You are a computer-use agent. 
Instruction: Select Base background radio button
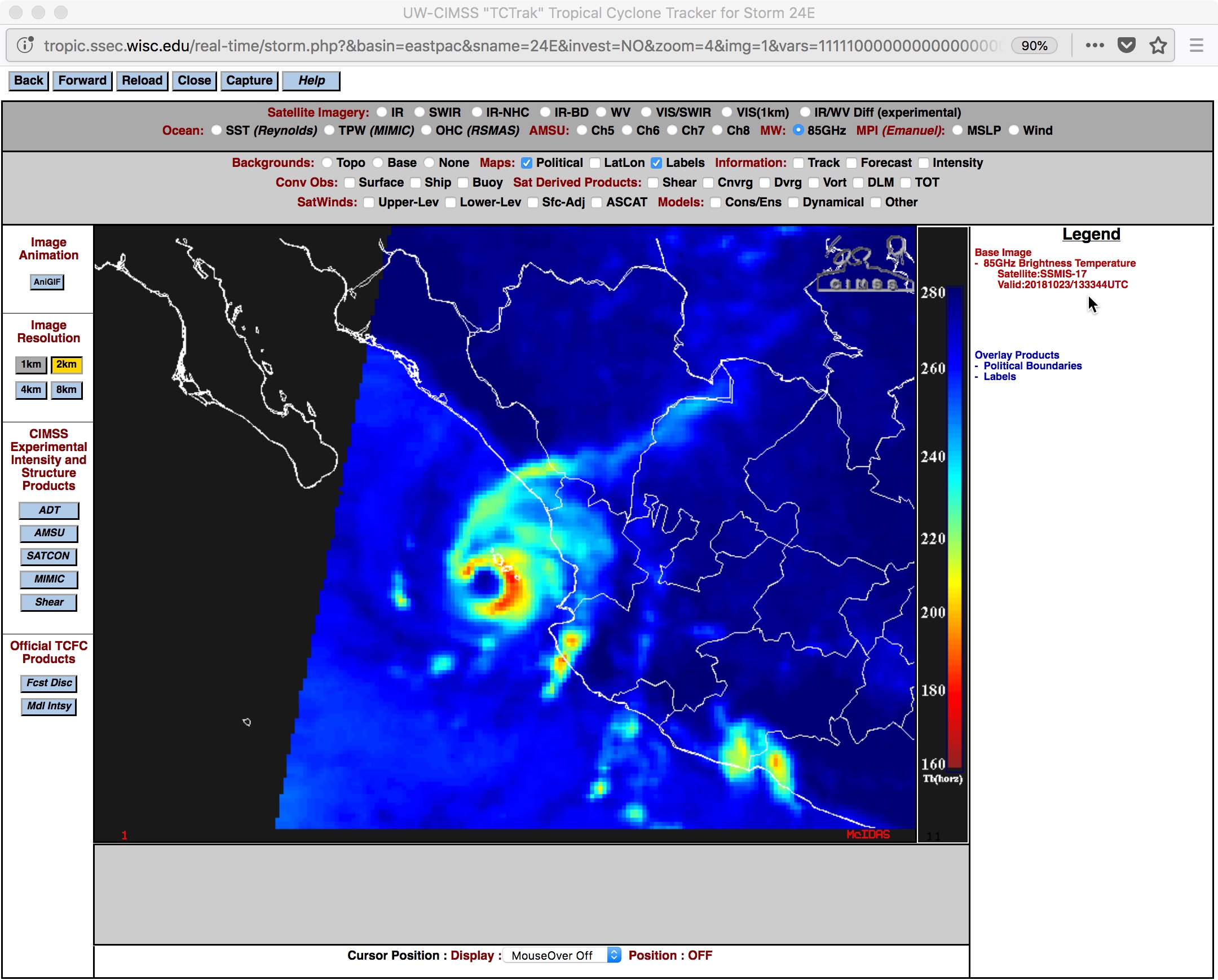pyautogui.click(x=378, y=162)
